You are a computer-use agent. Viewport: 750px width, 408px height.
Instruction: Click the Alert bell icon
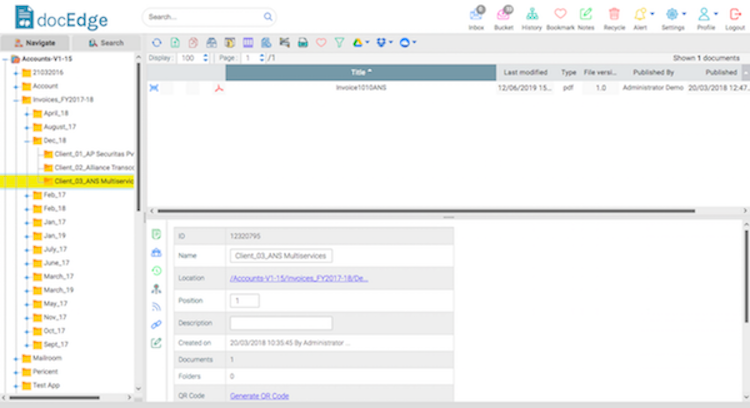640,14
